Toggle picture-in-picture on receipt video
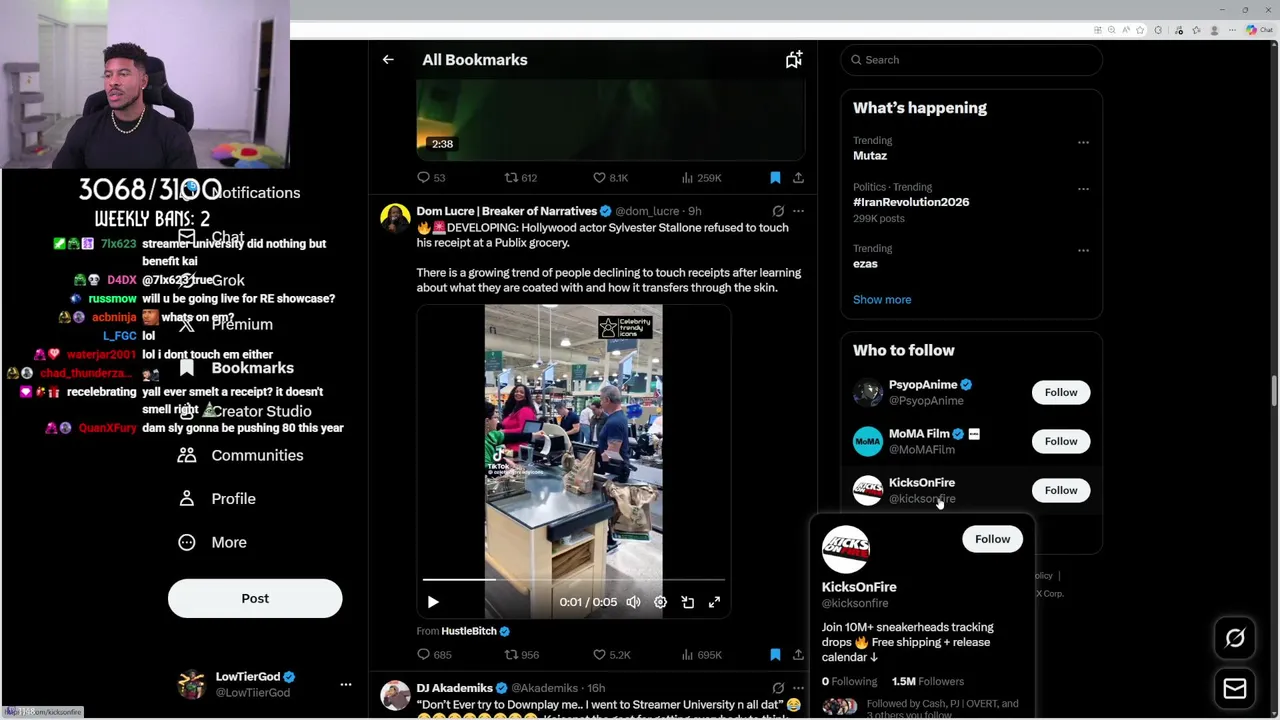This screenshot has height=720, width=1280. click(x=687, y=602)
